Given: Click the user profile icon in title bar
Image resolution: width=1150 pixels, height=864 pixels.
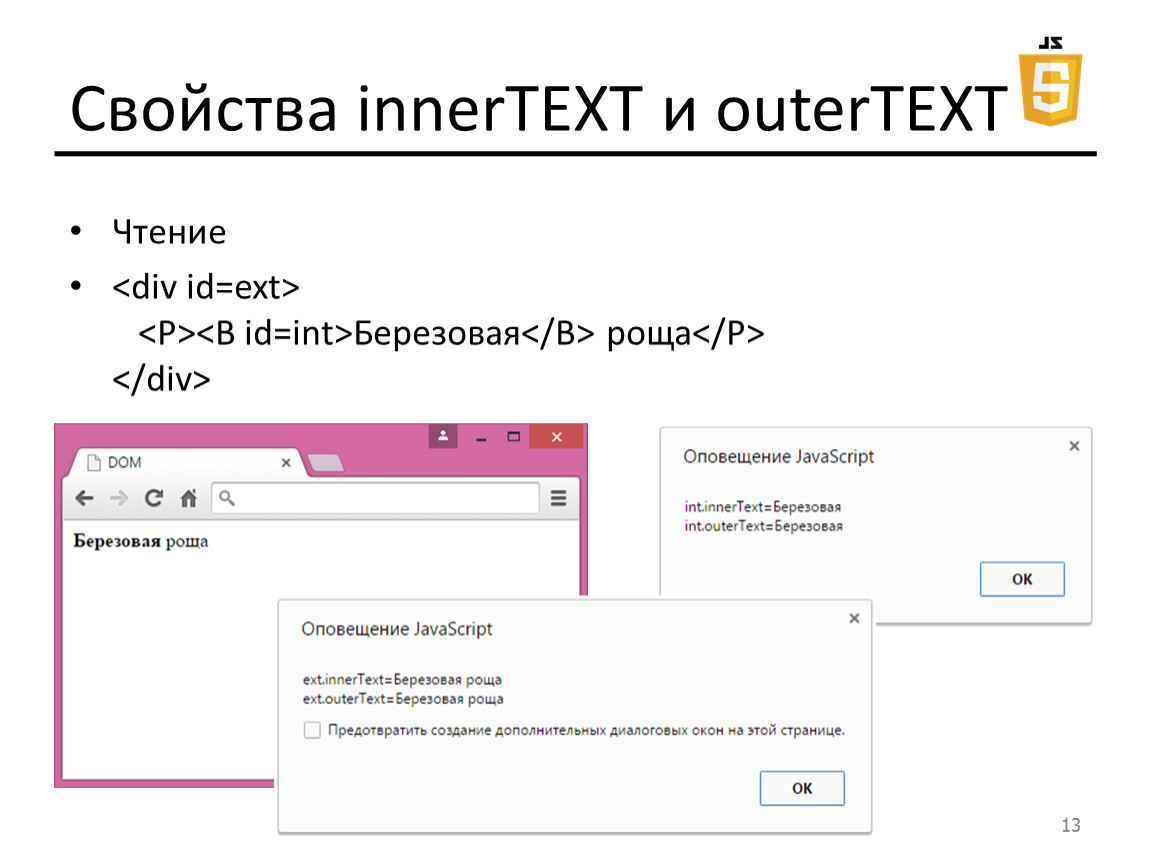Looking at the screenshot, I should (443, 437).
